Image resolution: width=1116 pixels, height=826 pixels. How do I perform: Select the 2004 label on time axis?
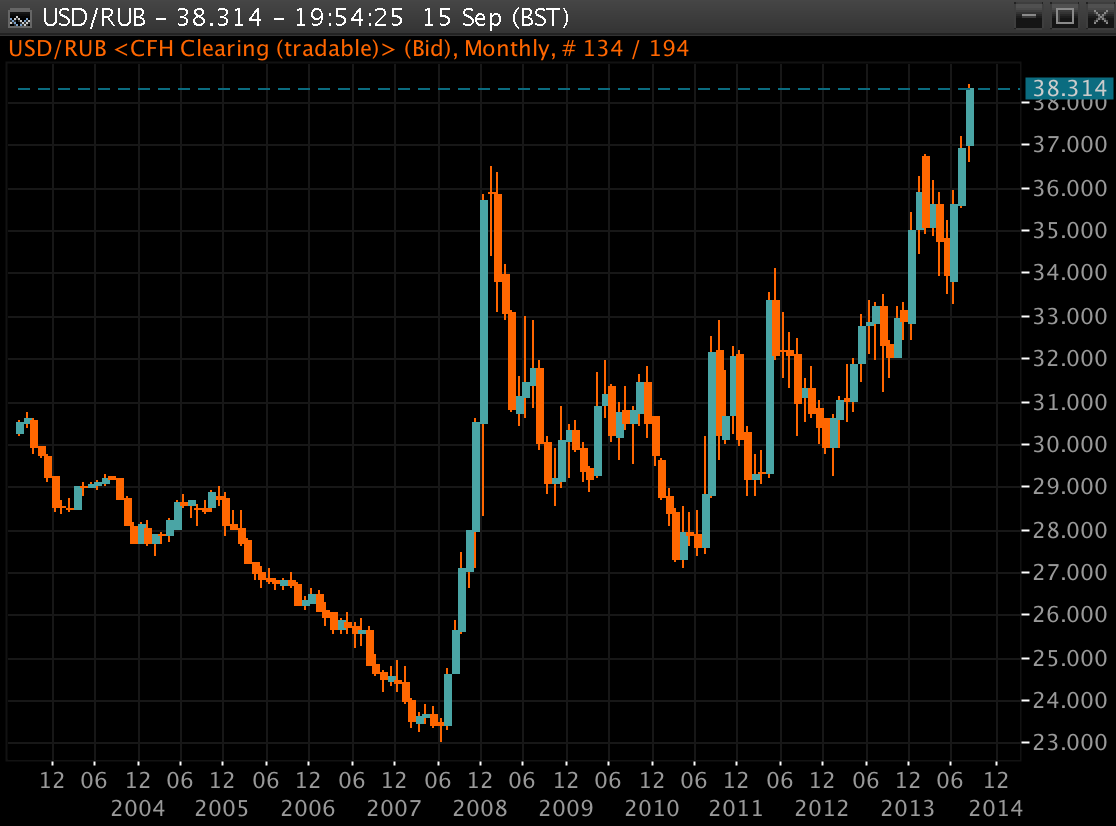138,806
